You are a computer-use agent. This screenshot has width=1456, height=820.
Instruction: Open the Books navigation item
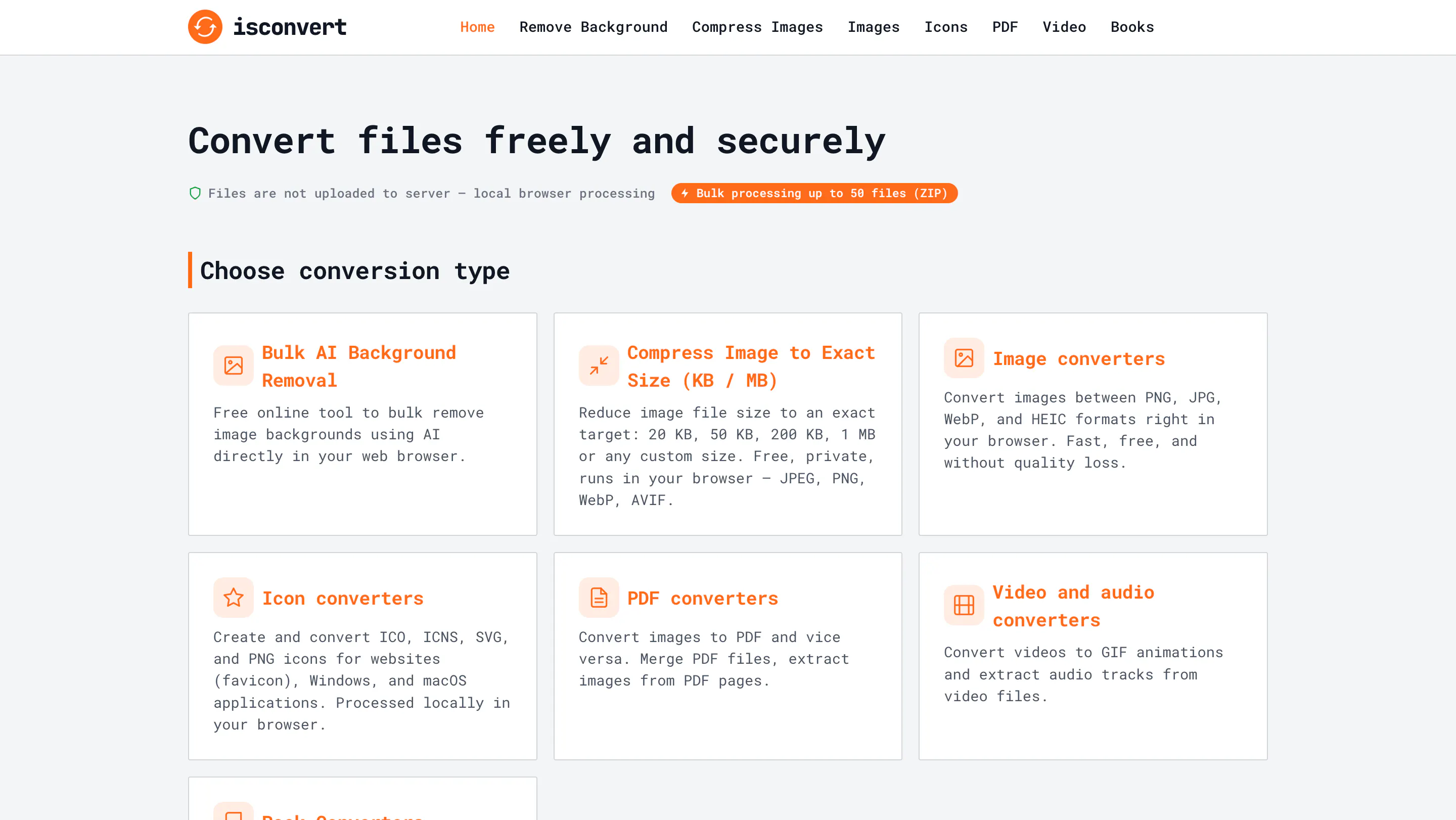(1132, 27)
